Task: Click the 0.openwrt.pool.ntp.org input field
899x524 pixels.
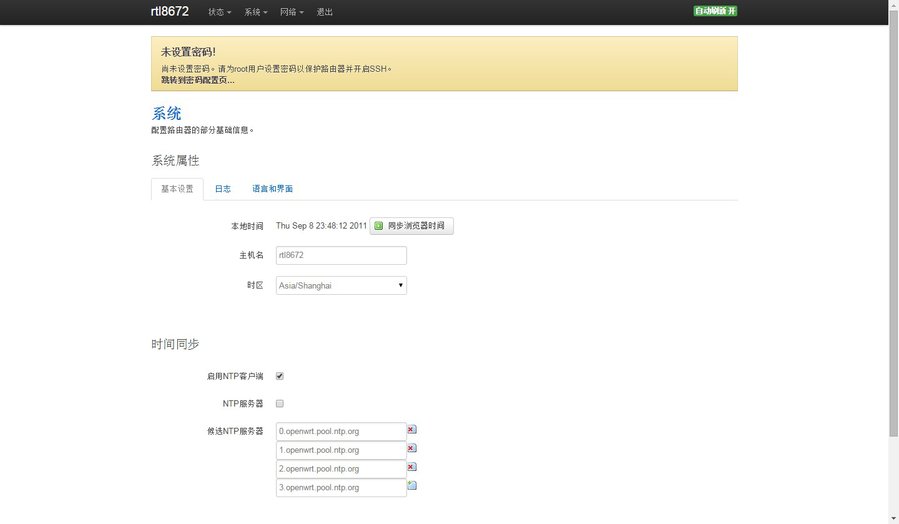Action: tap(341, 431)
